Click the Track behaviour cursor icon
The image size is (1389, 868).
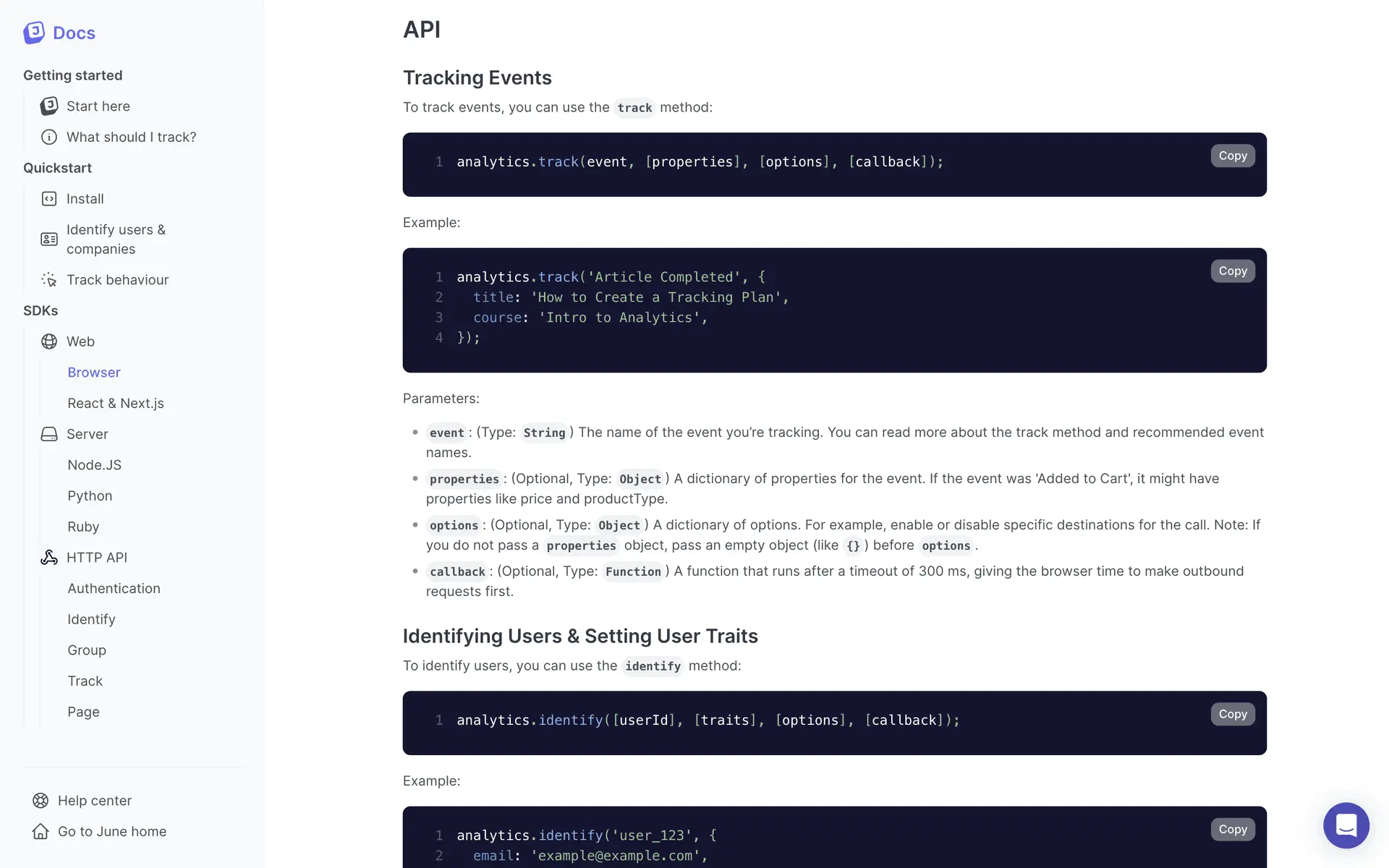point(49,280)
